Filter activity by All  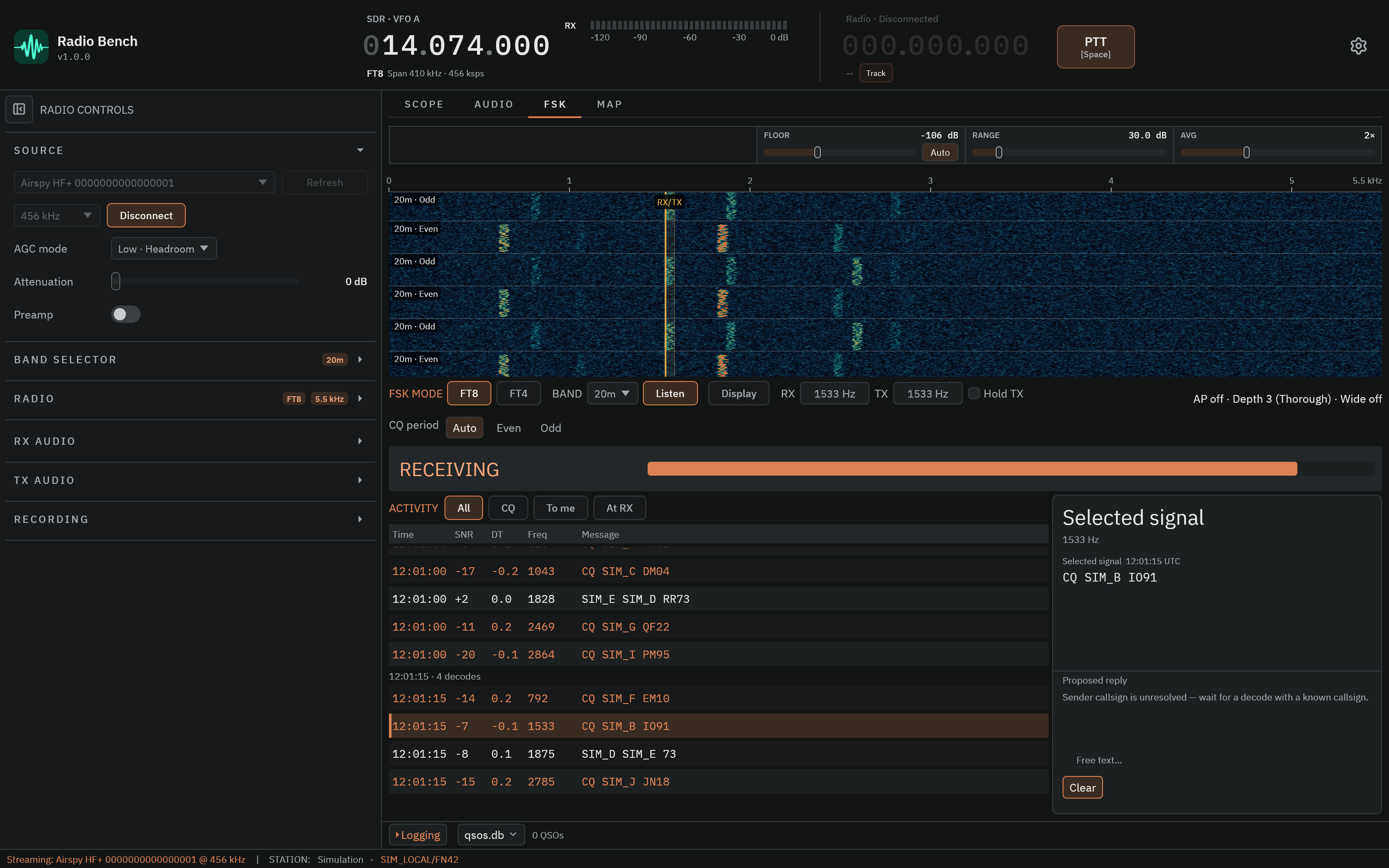coord(463,508)
